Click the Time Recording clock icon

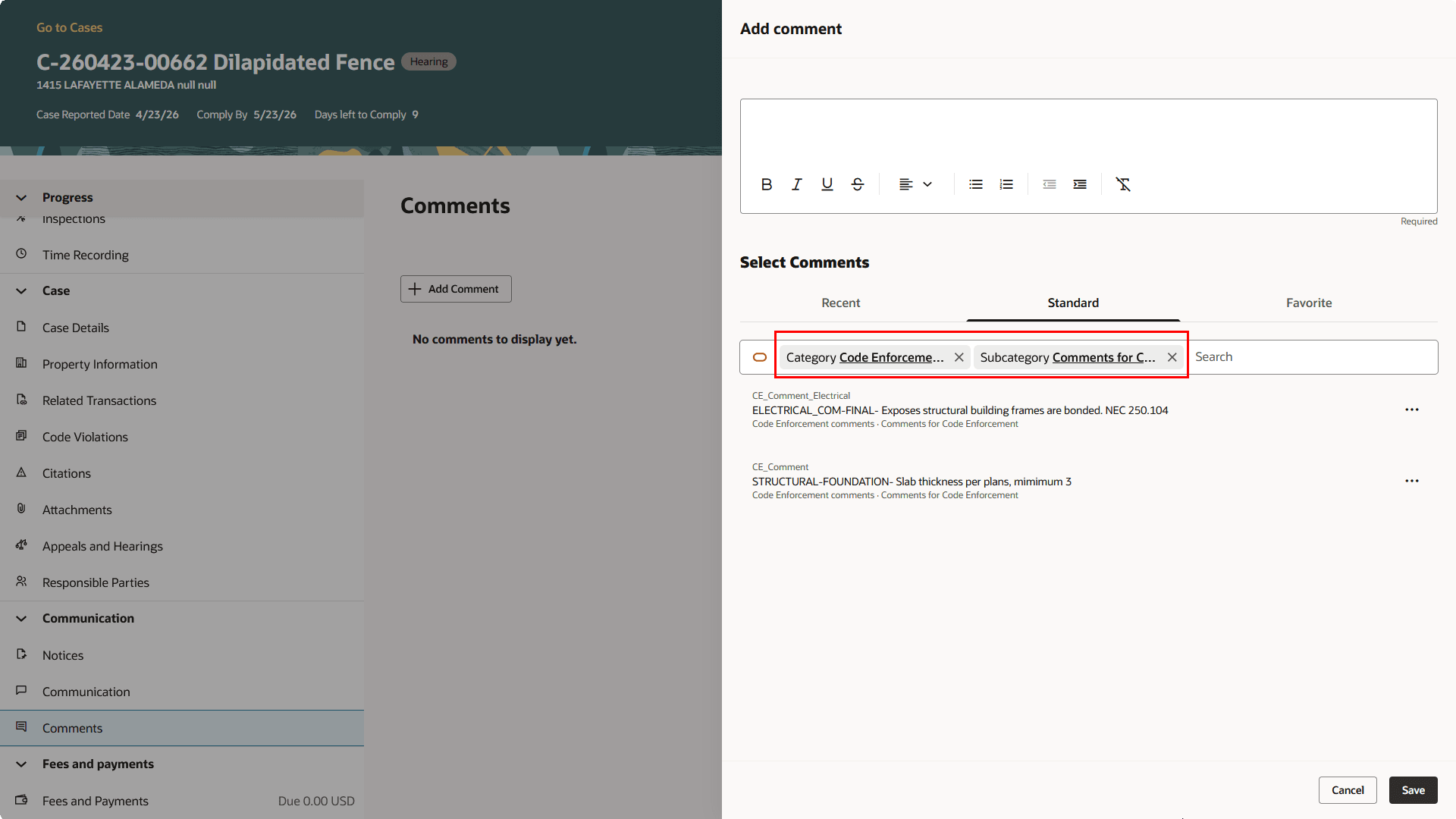[x=21, y=254]
